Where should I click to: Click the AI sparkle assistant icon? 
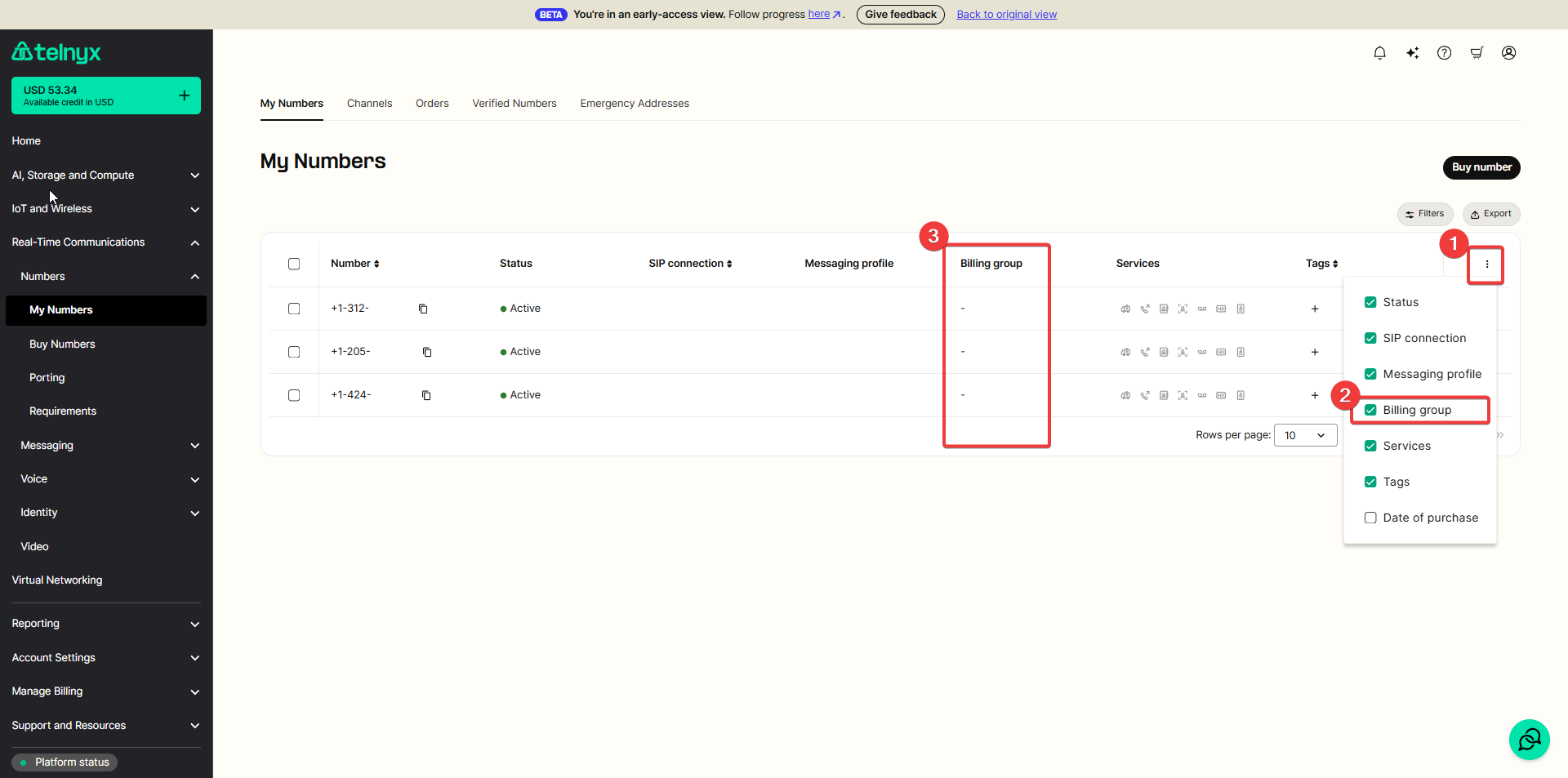click(x=1412, y=53)
